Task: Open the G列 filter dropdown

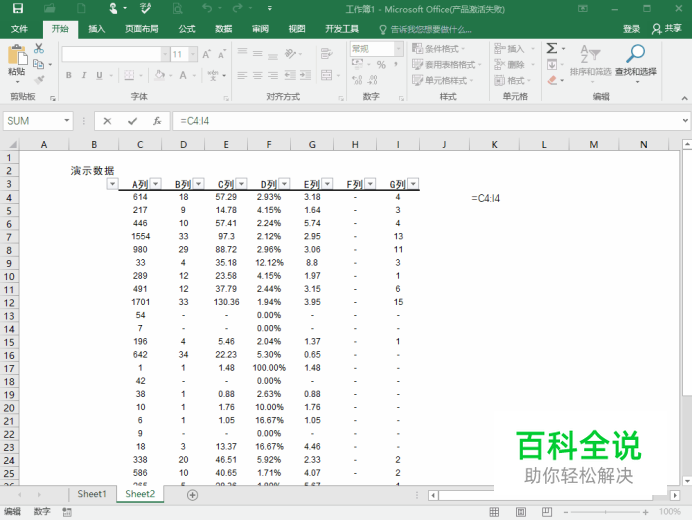Action: coord(414,184)
